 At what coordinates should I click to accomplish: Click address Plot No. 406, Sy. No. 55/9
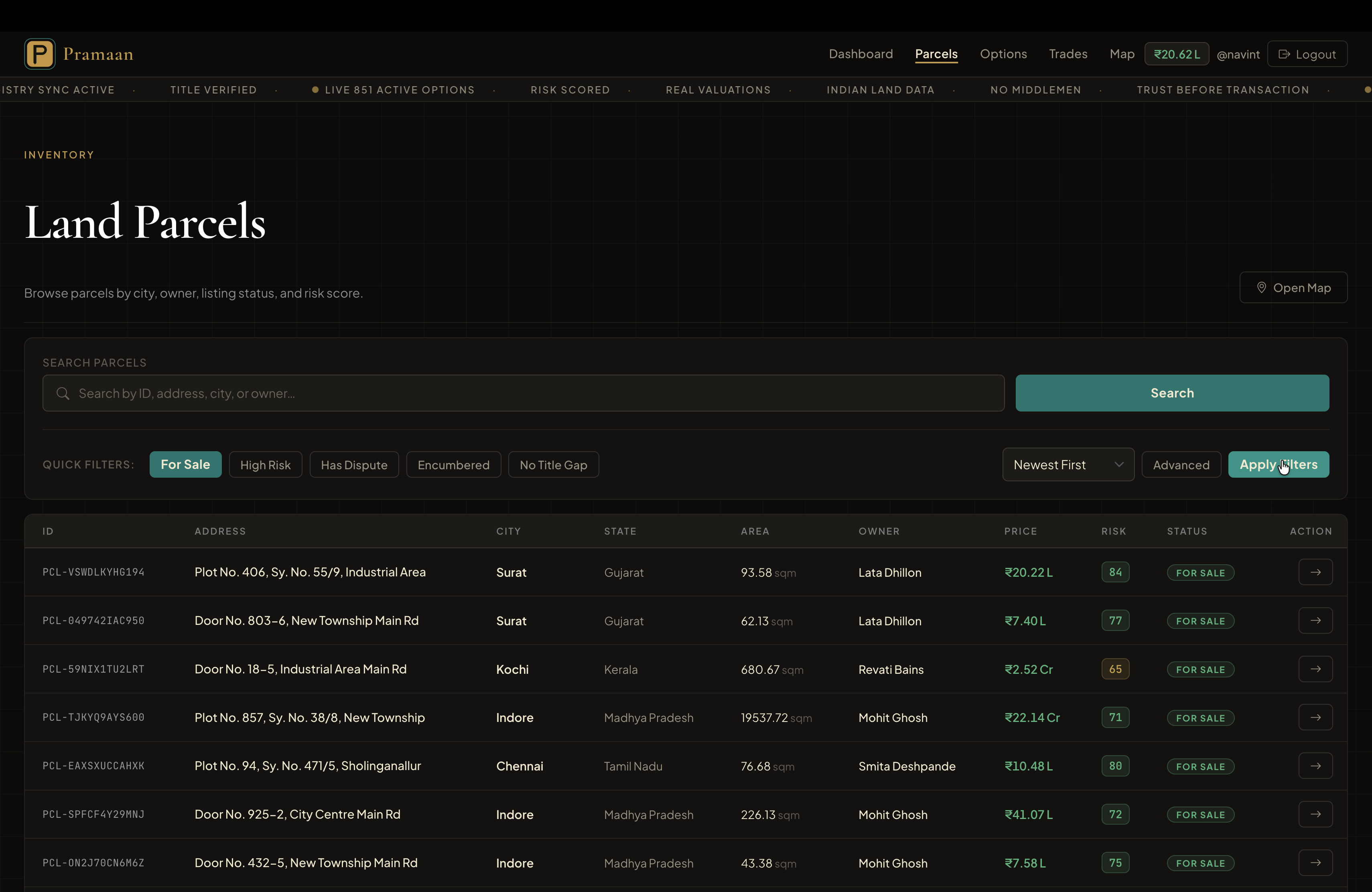click(x=310, y=572)
